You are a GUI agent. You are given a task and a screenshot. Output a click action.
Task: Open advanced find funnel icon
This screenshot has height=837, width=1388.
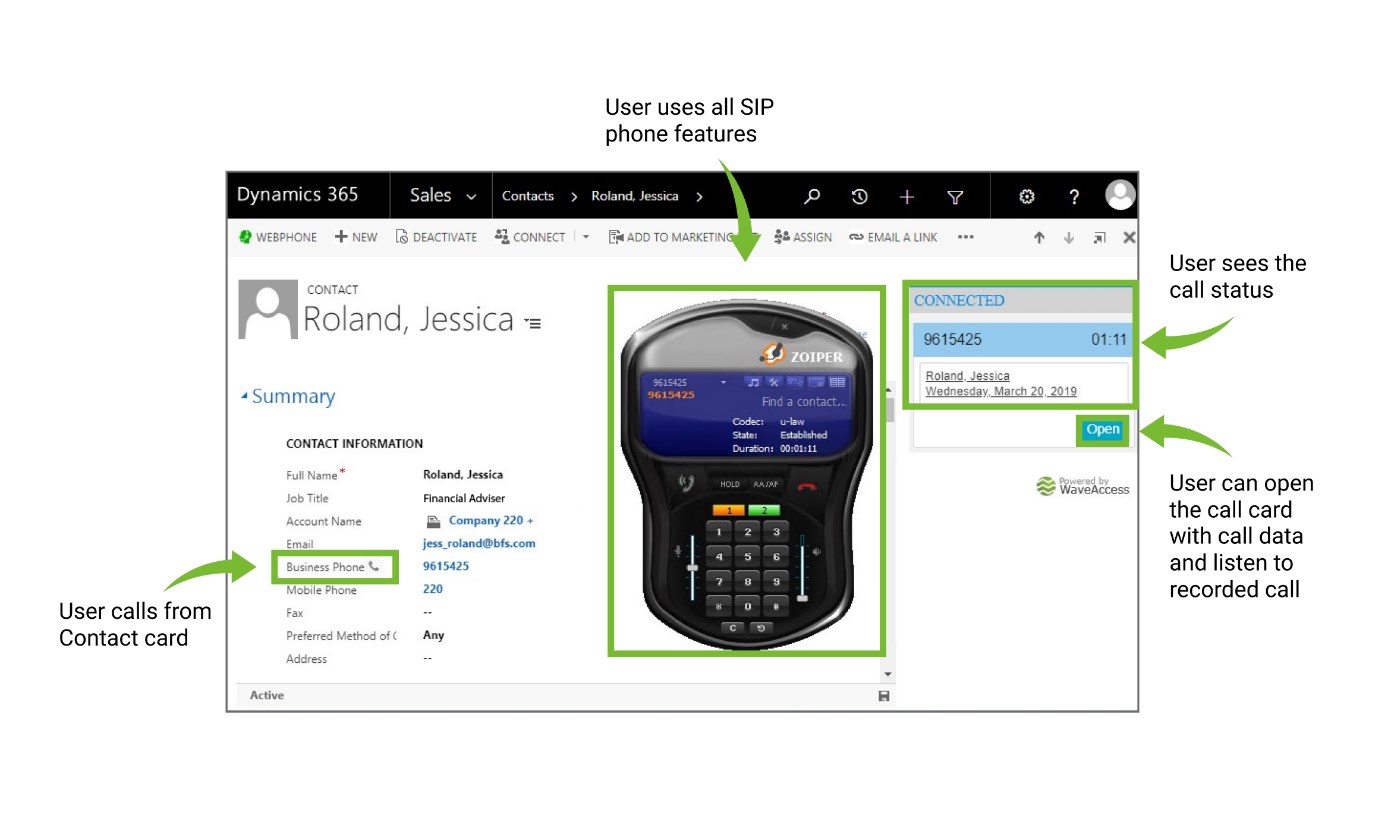point(955,197)
